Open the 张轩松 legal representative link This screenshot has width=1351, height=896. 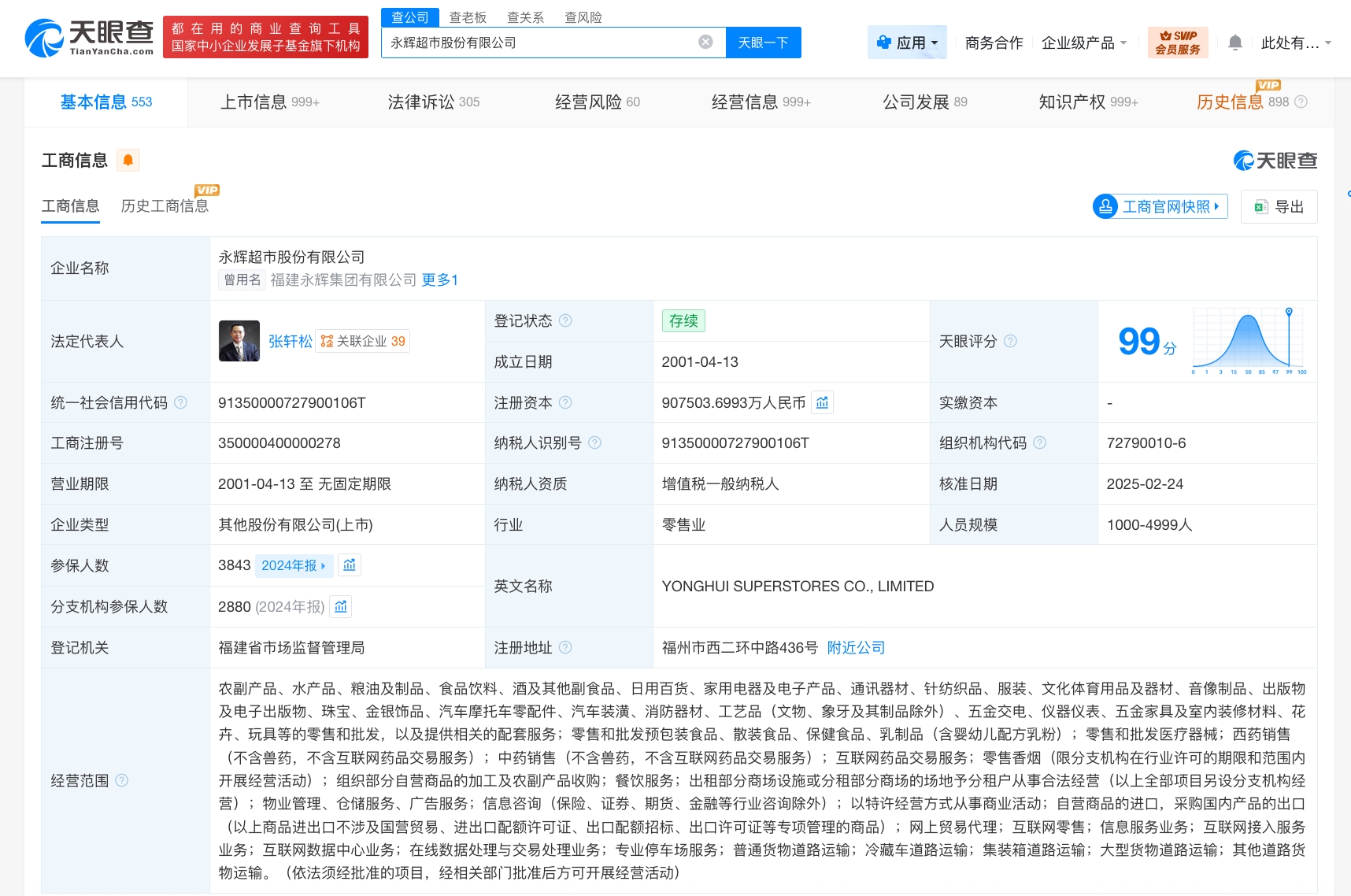pyautogui.click(x=290, y=342)
